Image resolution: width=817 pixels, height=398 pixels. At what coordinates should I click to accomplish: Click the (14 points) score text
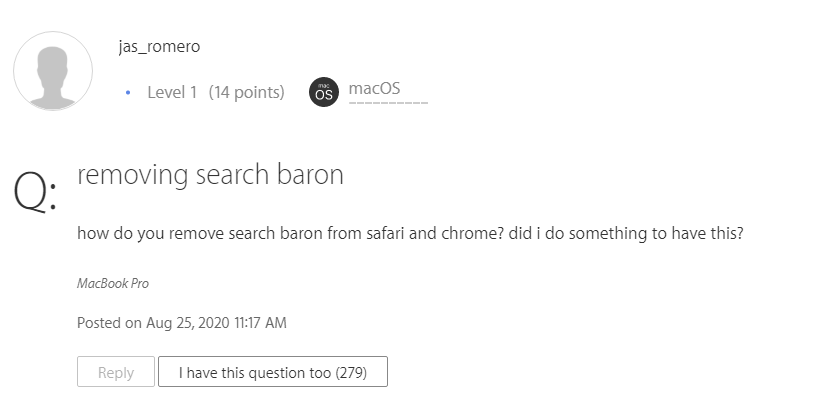246,92
